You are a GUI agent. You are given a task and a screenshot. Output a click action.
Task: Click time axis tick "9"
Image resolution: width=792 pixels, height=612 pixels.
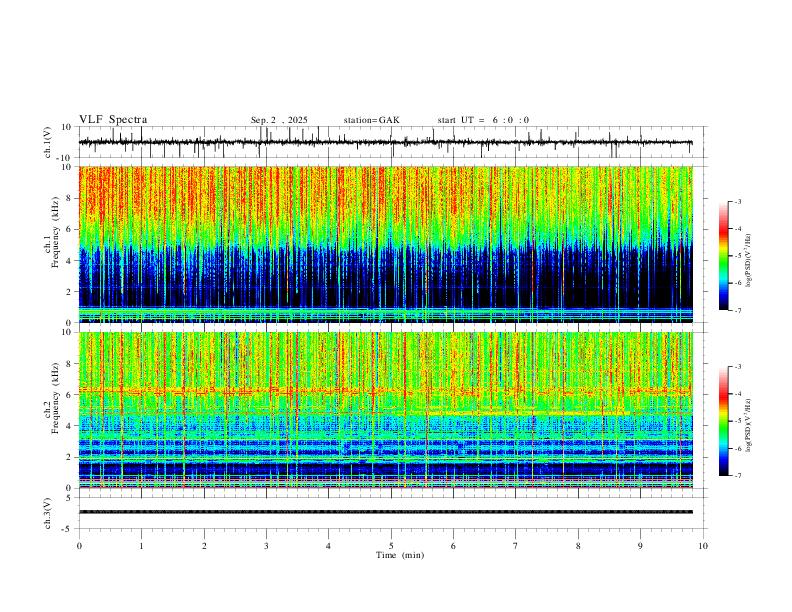click(640, 546)
